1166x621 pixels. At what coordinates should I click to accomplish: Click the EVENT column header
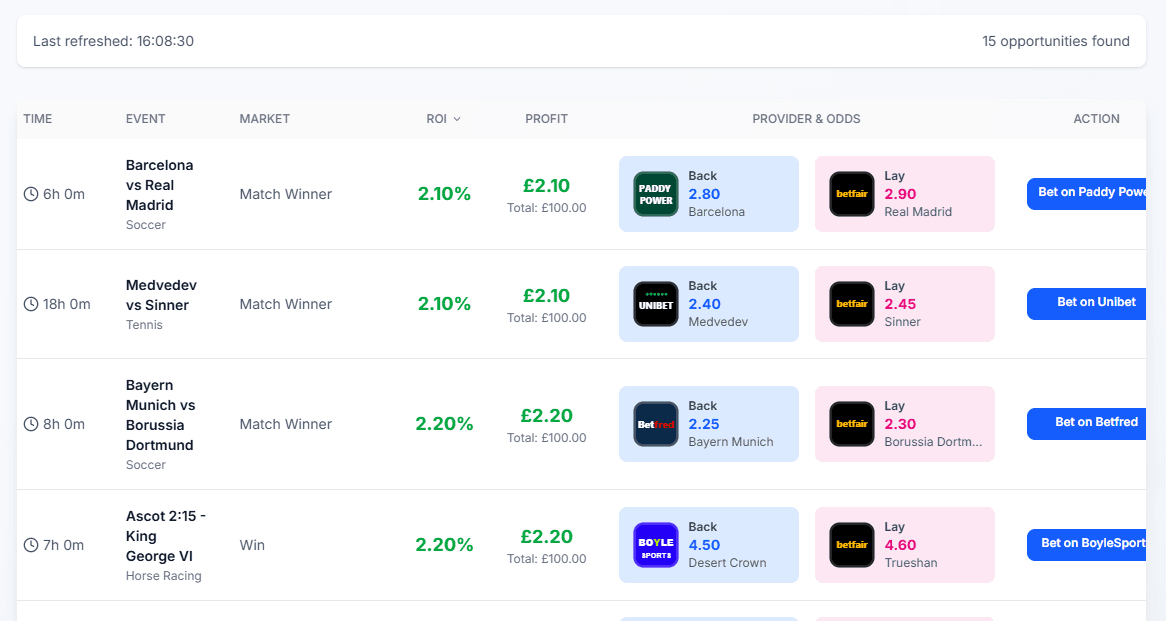[145, 118]
